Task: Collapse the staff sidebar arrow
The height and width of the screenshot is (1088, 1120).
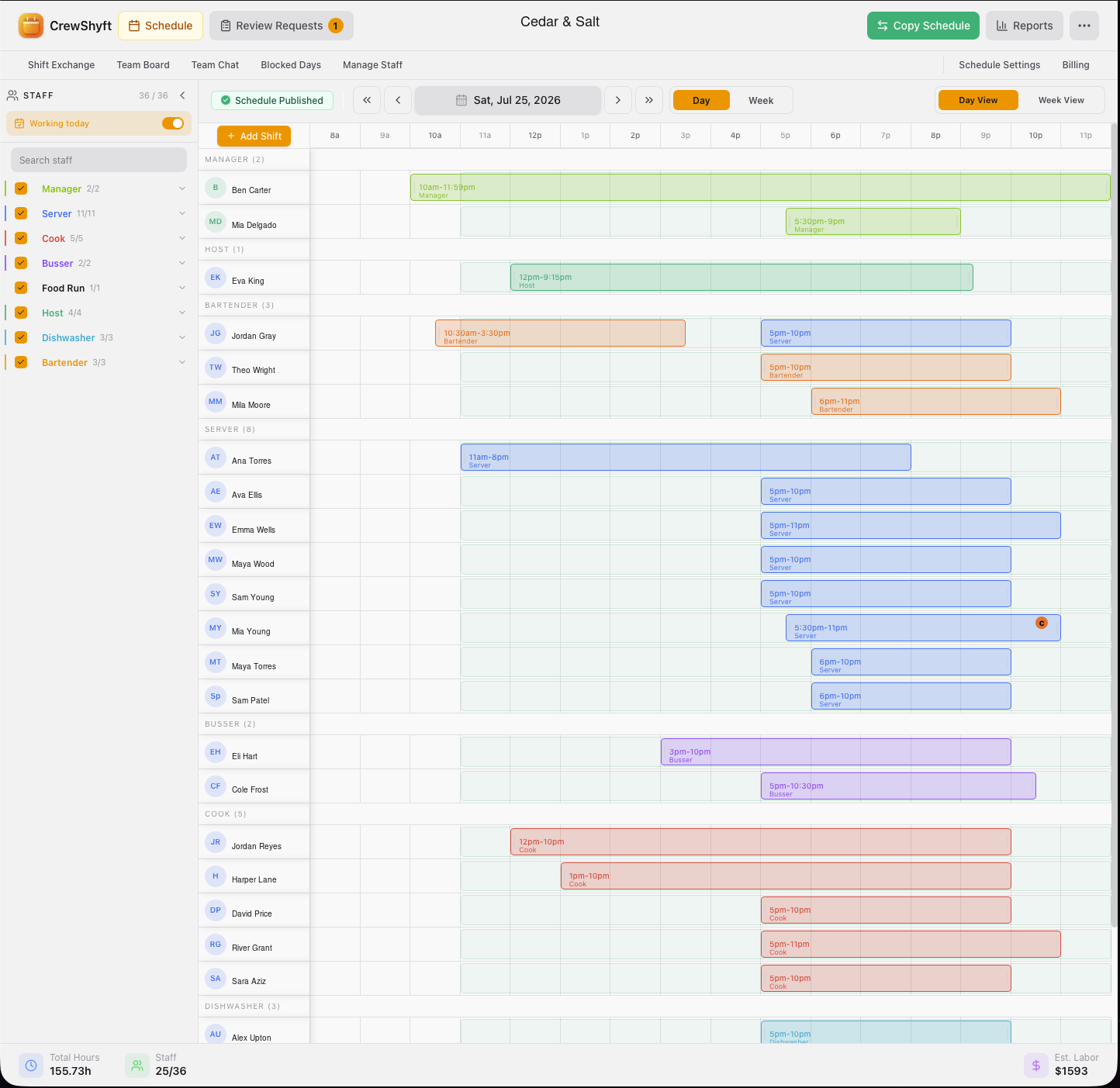Action: (183, 95)
